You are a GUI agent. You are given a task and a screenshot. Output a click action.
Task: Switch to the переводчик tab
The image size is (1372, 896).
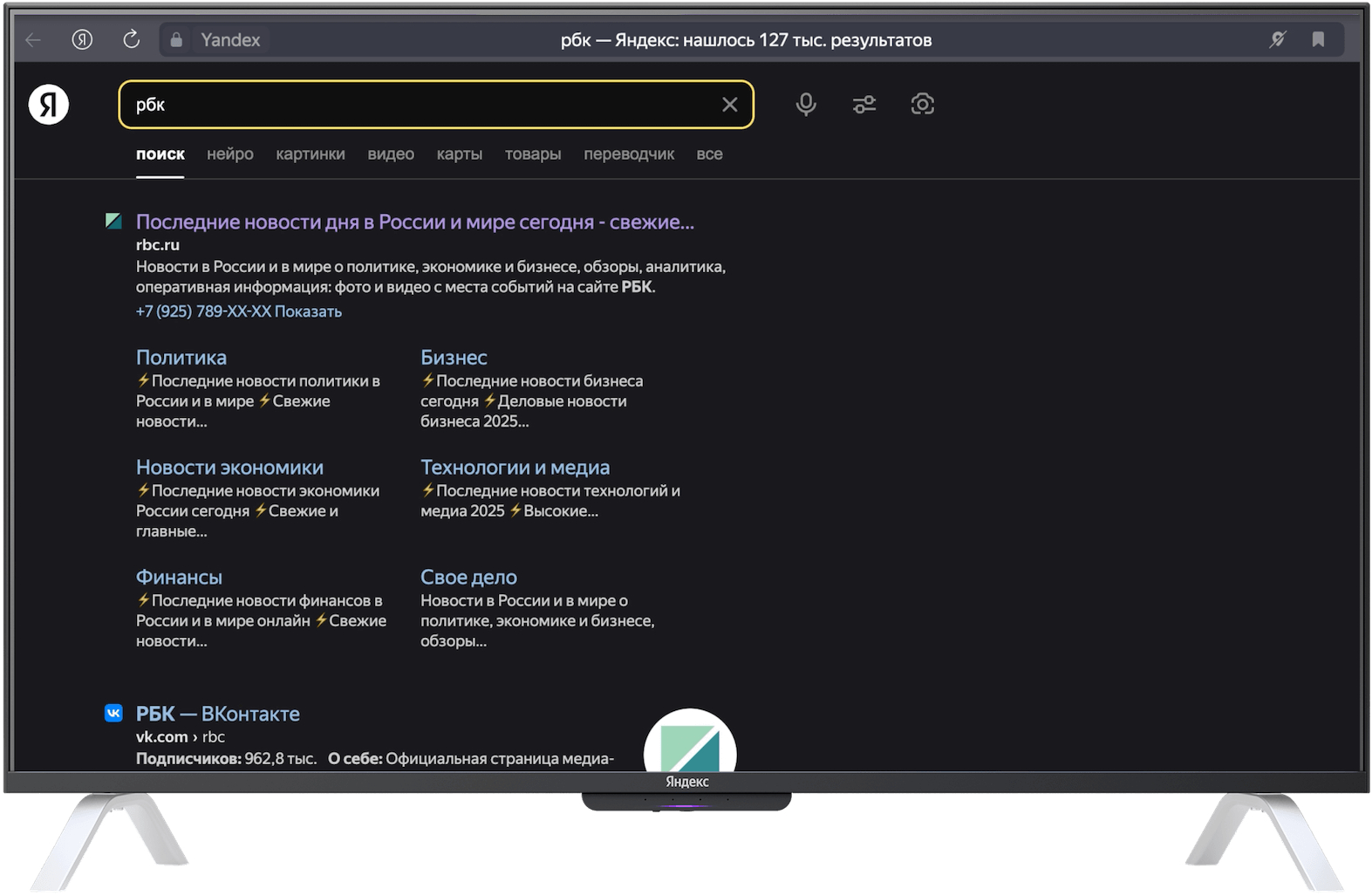click(629, 154)
